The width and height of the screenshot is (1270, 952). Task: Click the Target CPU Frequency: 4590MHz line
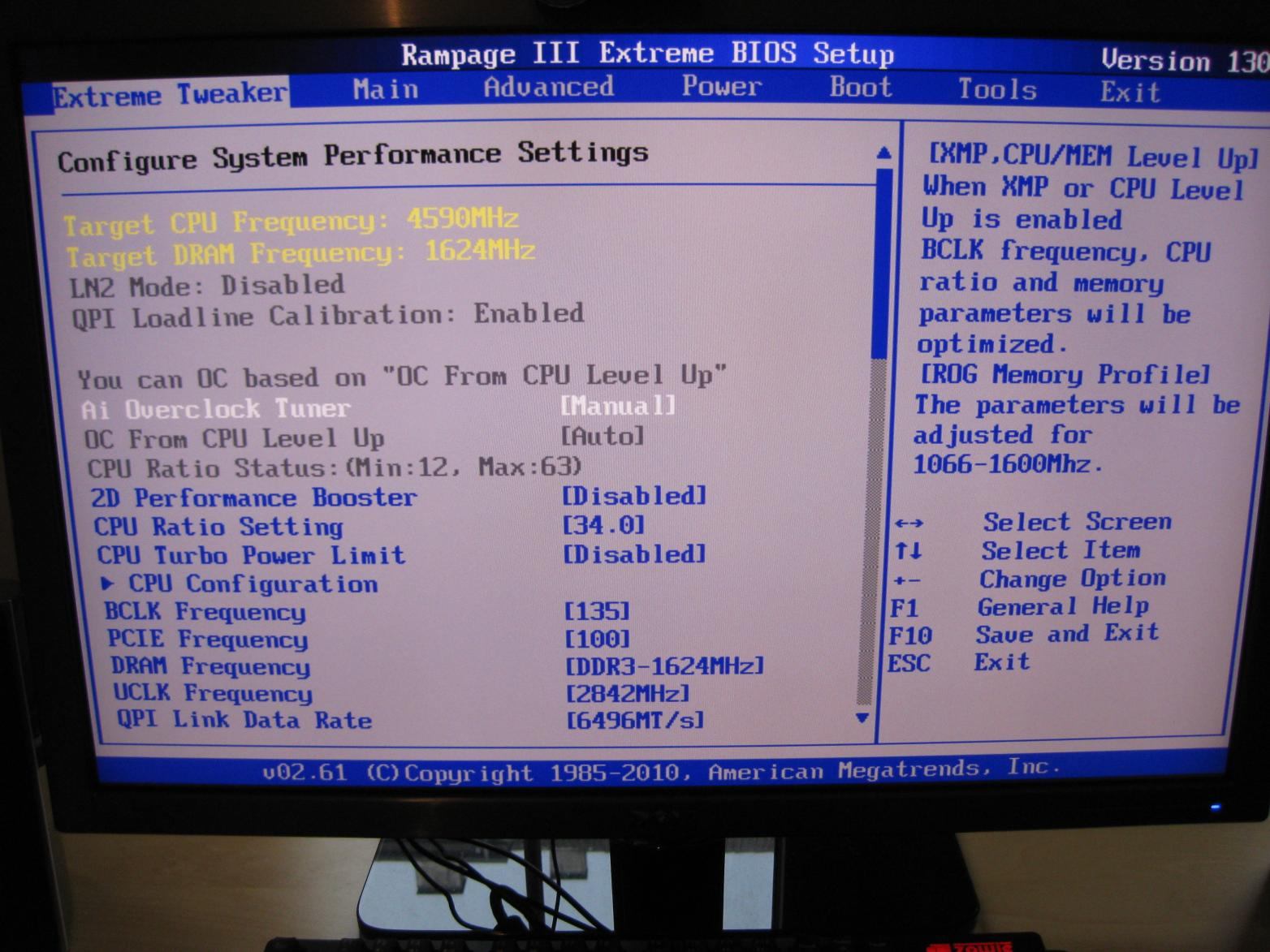click(291, 221)
